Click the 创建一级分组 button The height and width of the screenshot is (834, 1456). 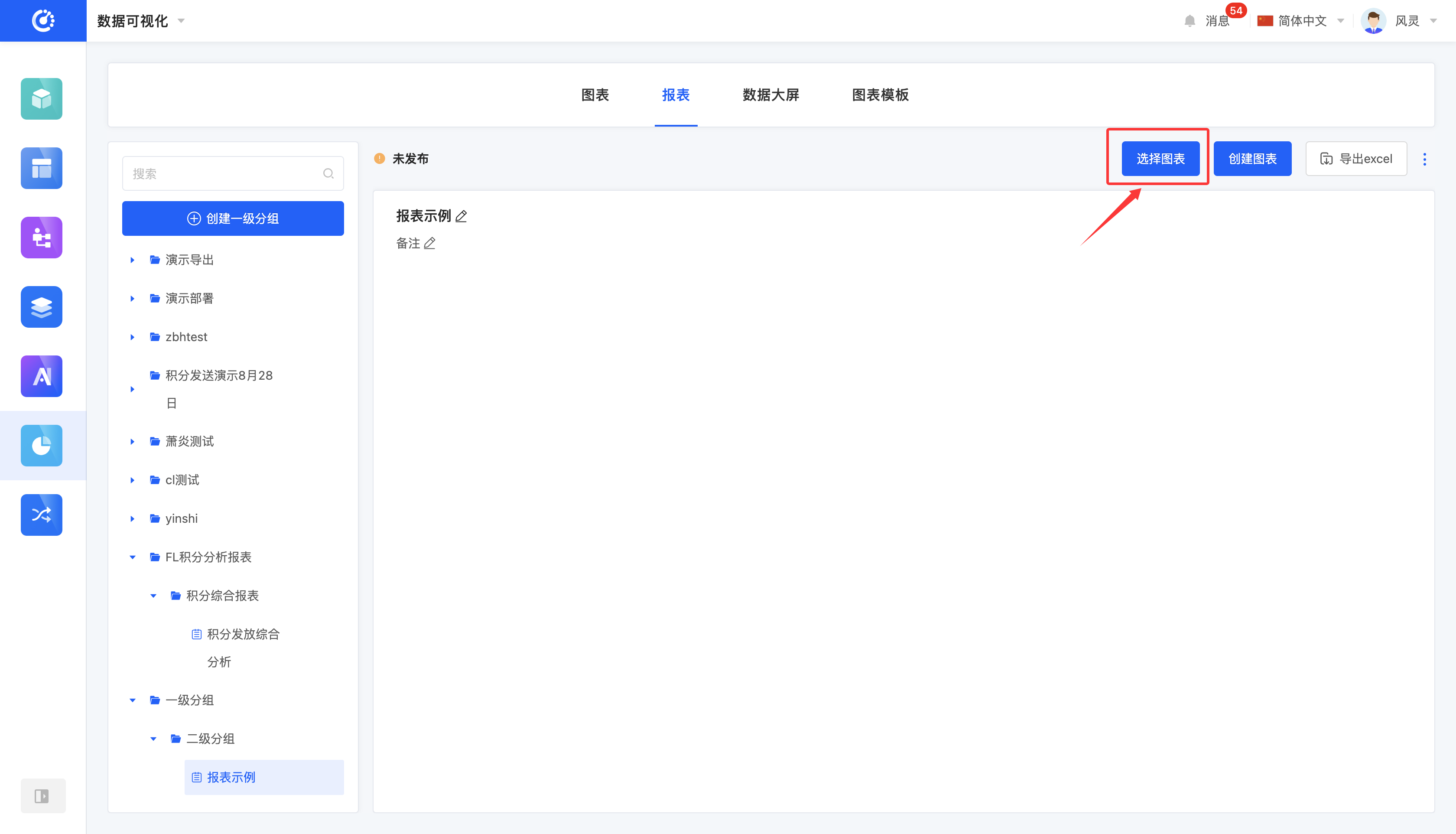[x=232, y=218]
